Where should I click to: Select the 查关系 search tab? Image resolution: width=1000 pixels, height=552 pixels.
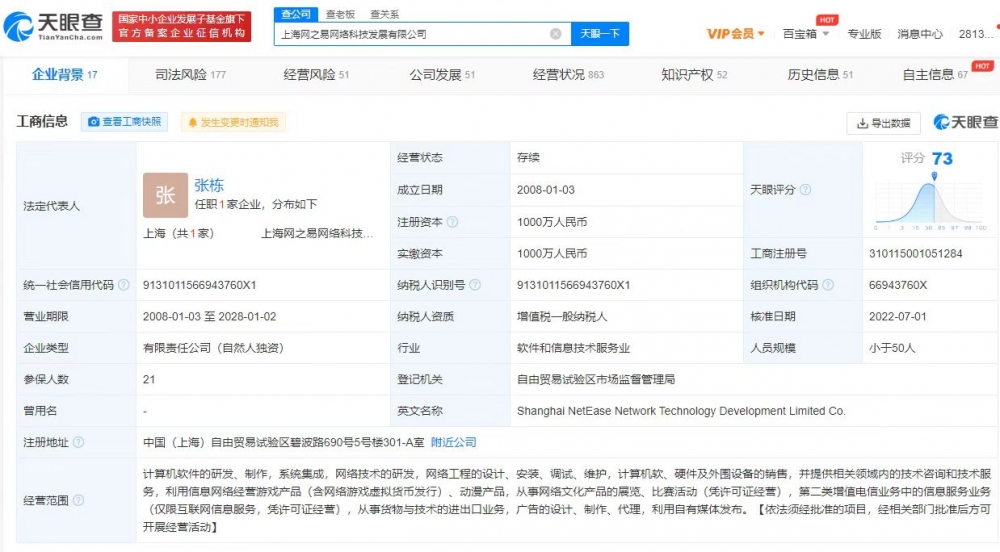(x=385, y=14)
